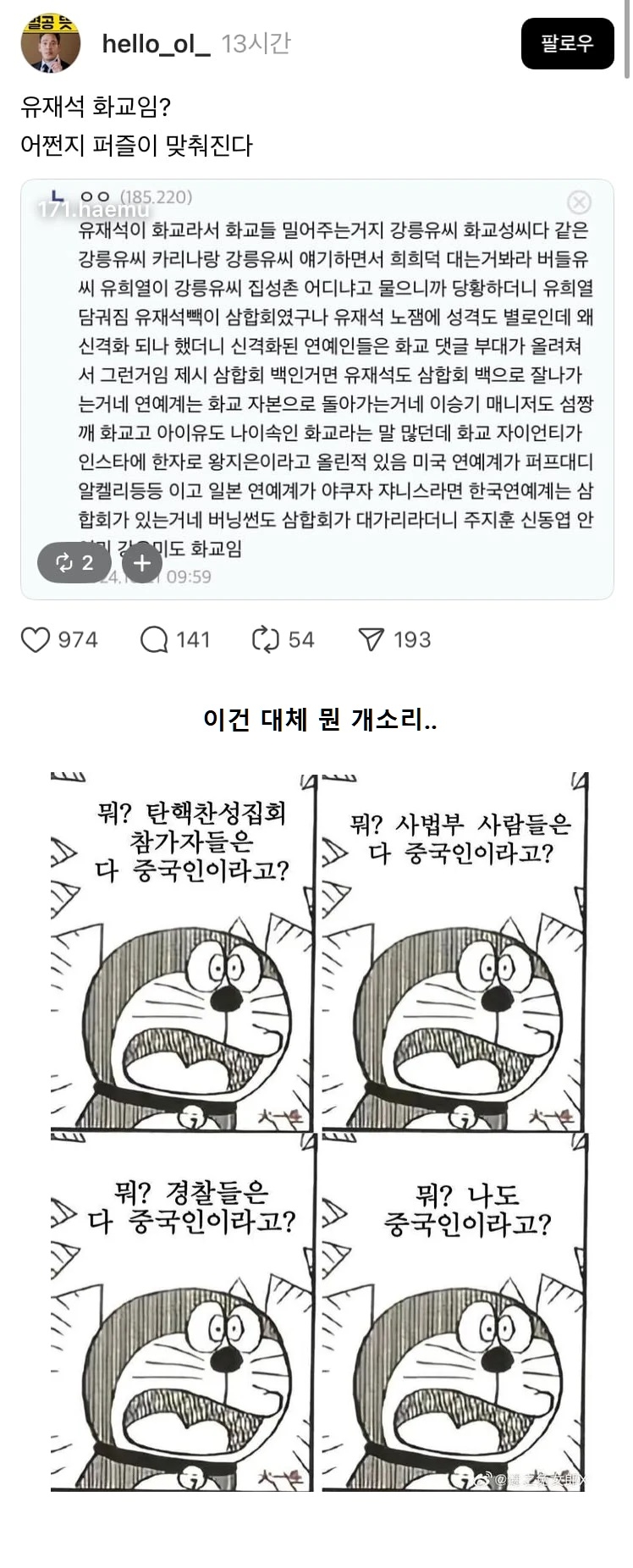
Task: Tap the repost arrows icon
Action: (266, 640)
